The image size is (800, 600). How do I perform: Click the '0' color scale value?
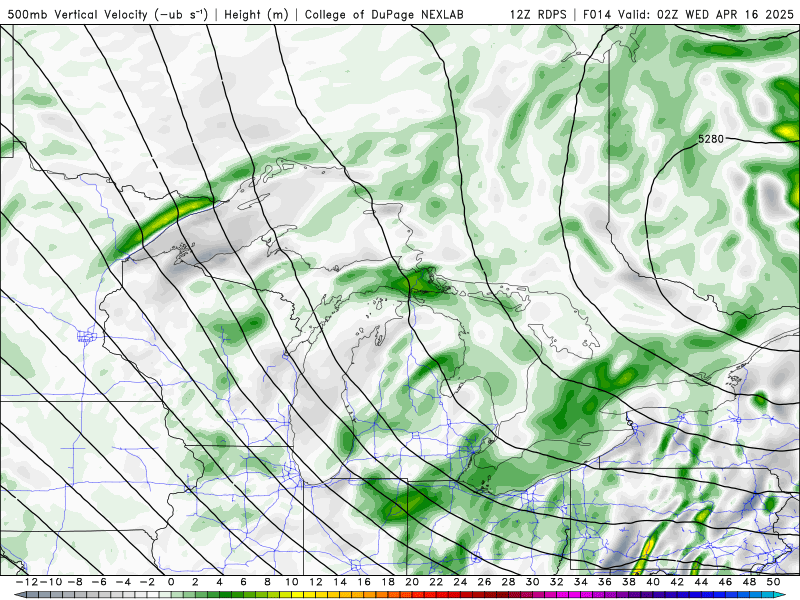click(171, 582)
